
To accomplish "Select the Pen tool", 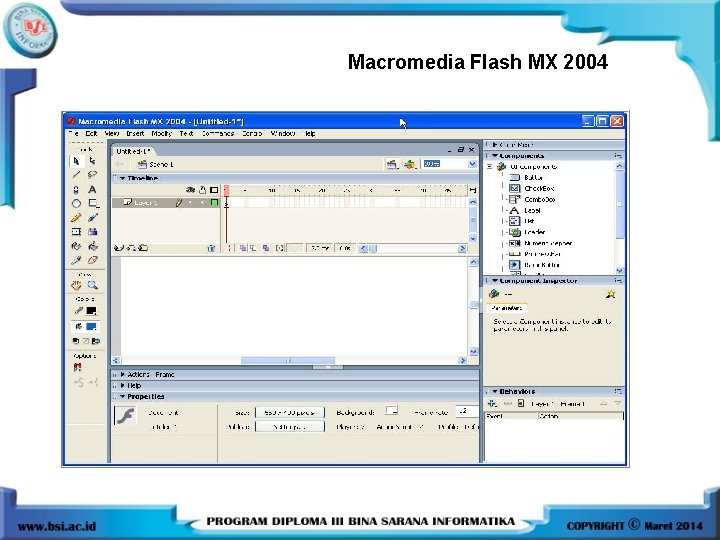I will coord(76,189).
